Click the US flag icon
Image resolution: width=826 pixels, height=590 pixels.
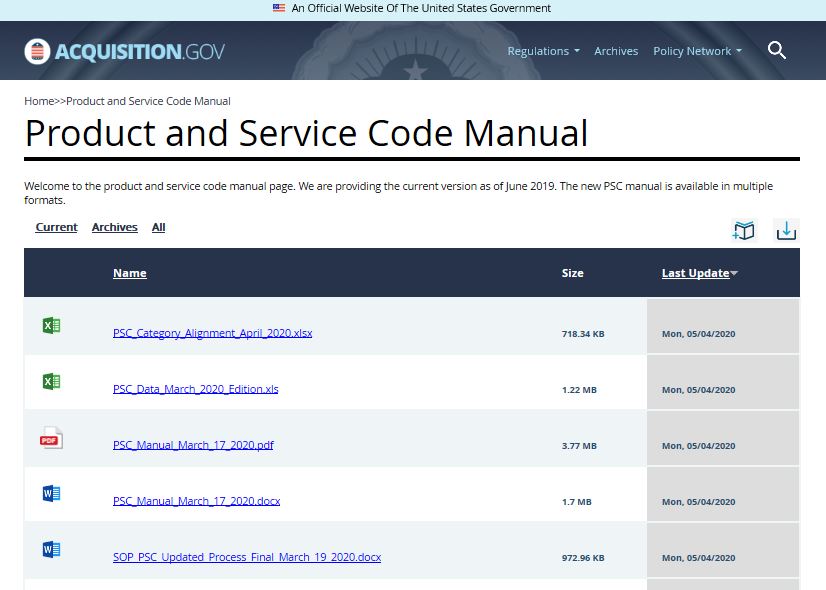coord(279,8)
